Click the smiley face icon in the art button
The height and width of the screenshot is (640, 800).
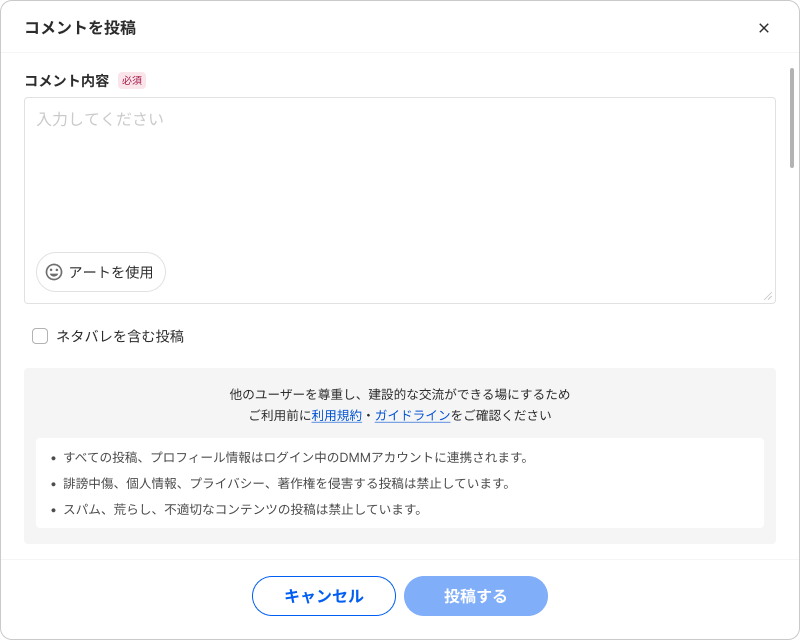(x=54, y=272)
